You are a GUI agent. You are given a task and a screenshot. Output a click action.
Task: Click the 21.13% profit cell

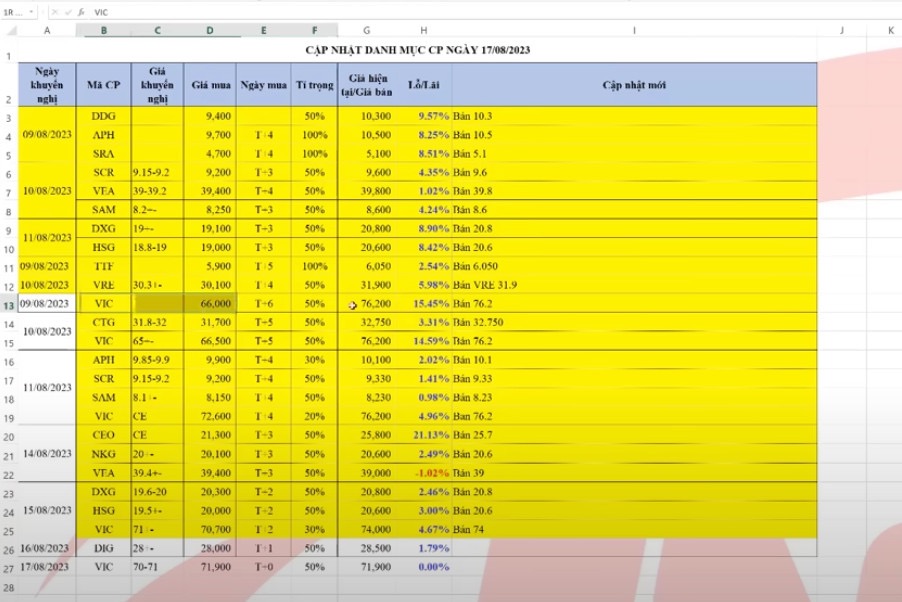[x=423, y=435]
